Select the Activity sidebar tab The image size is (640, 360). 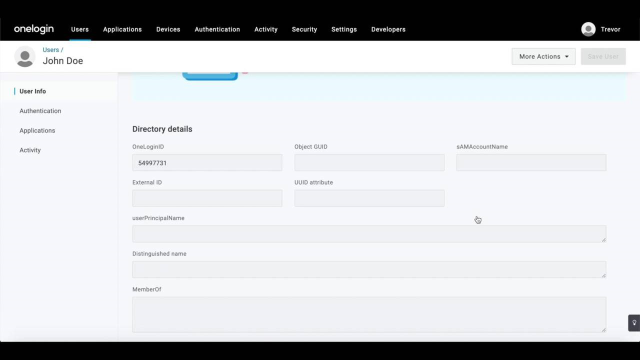pos(30,150)
